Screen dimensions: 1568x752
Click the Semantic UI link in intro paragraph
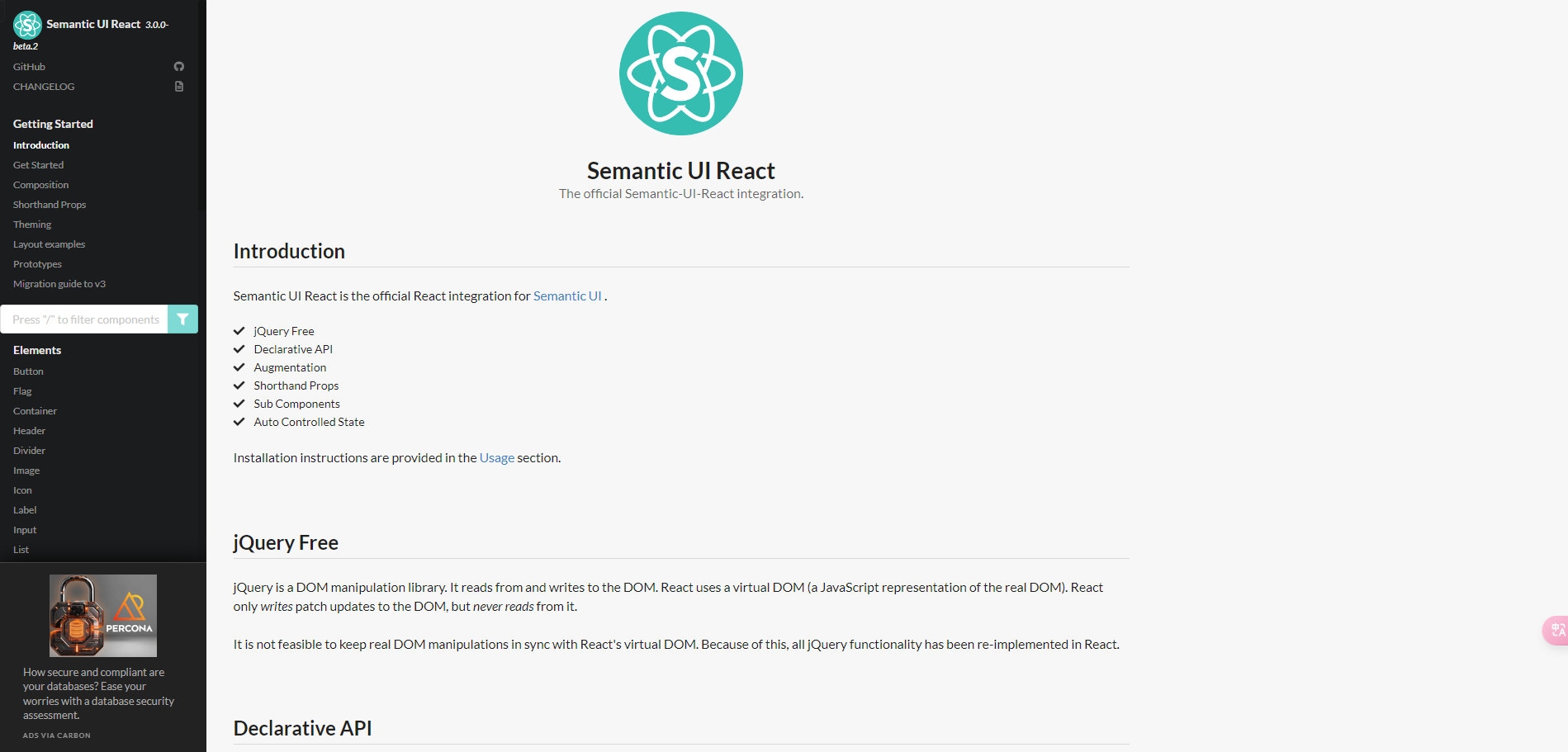[x=567, y=296]
